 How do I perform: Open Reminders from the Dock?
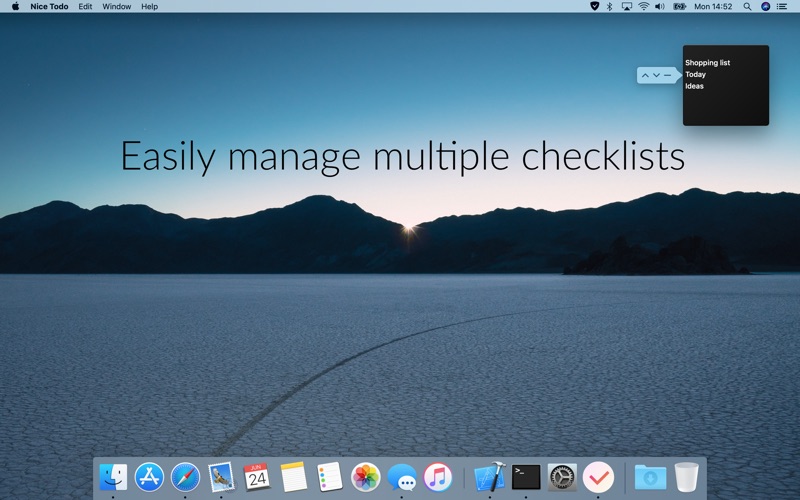(329, 477)
